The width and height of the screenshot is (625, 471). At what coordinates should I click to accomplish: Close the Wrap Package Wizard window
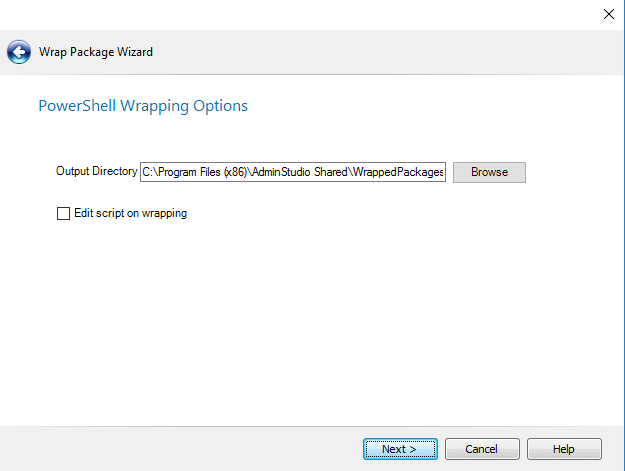click(608, 14)
